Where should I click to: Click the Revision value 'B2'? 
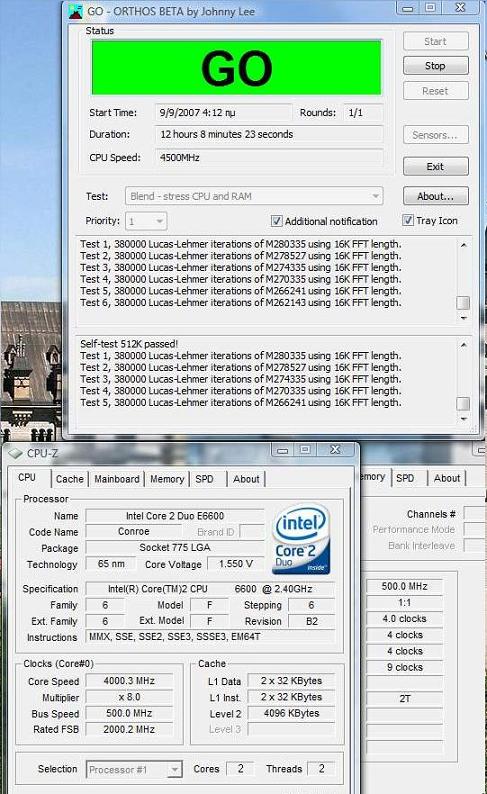coord(312,621)
